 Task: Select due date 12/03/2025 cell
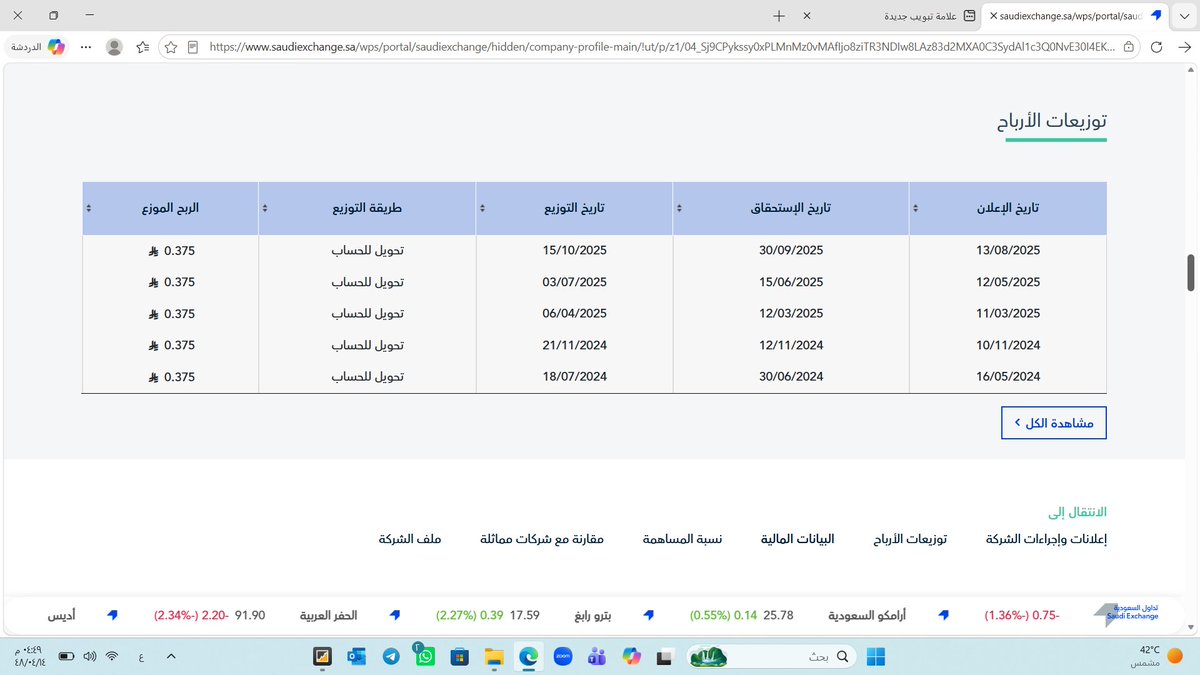(791, 313)
